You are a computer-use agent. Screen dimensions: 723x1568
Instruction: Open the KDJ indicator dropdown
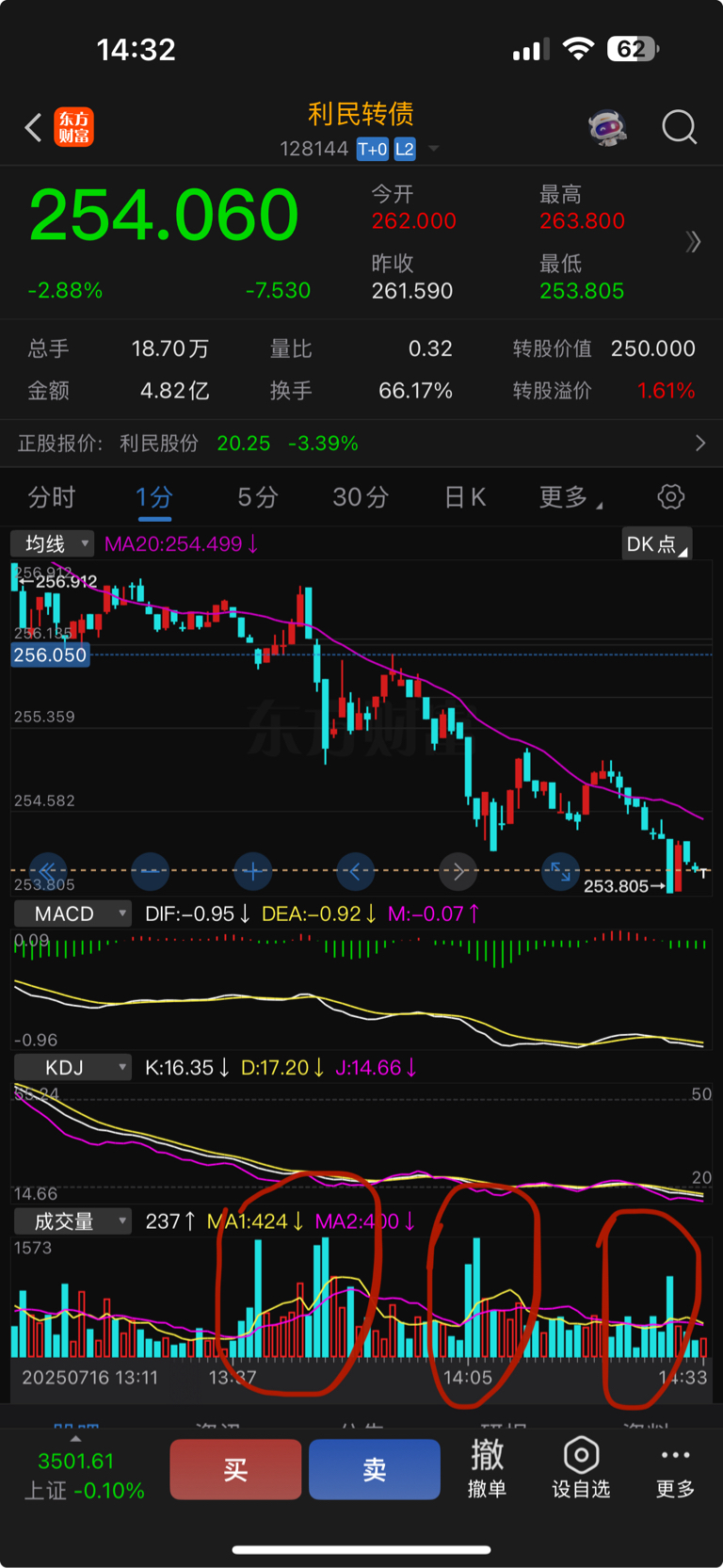[x=72, y=1067]
